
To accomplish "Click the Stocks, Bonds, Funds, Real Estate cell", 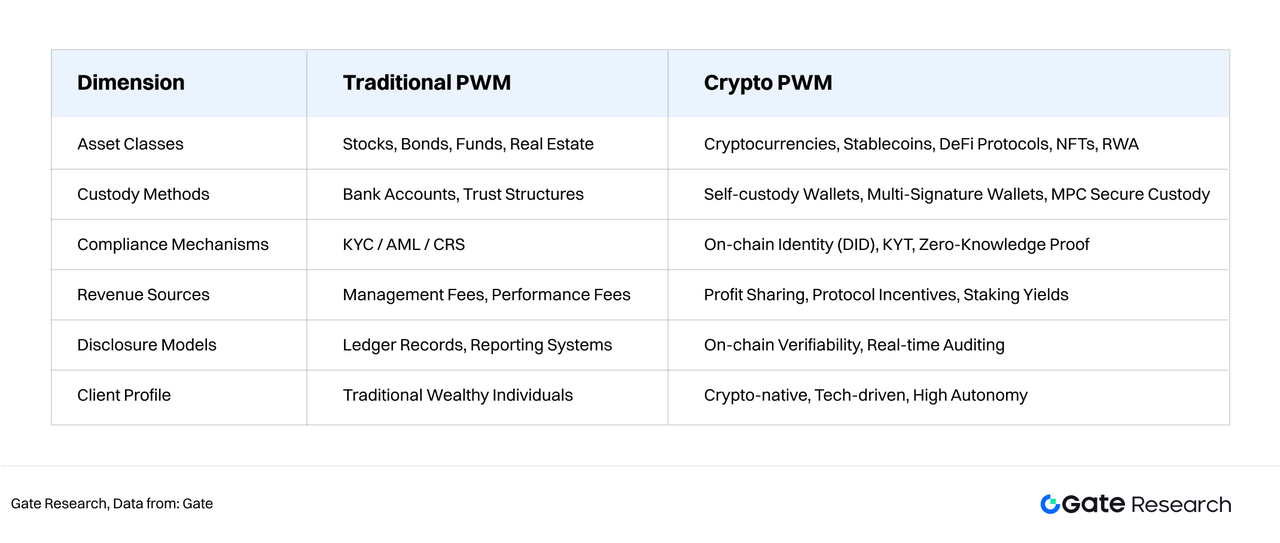I will (468, 144).
